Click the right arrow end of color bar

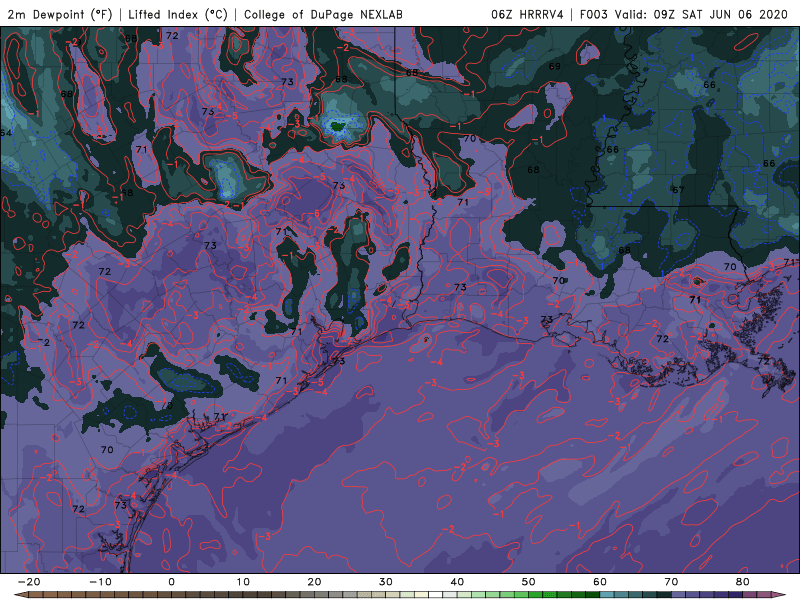point(779,594)
